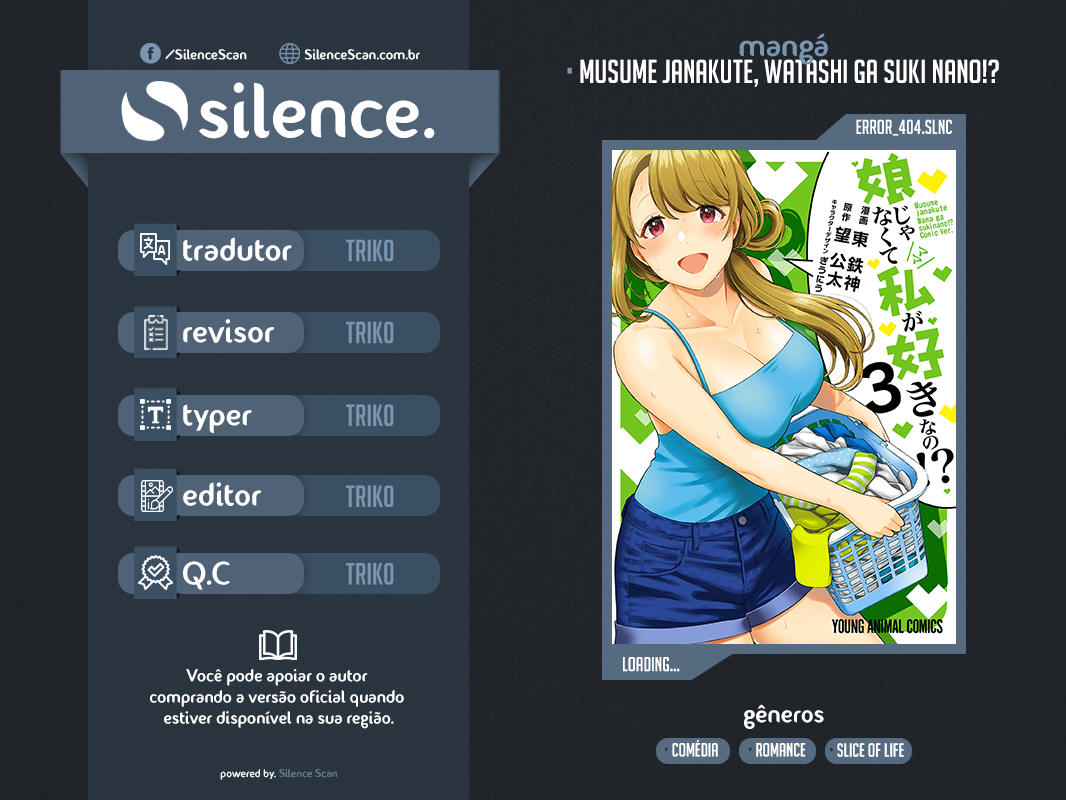Viewport: 1066px width, 800px height.
Task: Select the Slice of Life genre tag
Action: point(868,750)
